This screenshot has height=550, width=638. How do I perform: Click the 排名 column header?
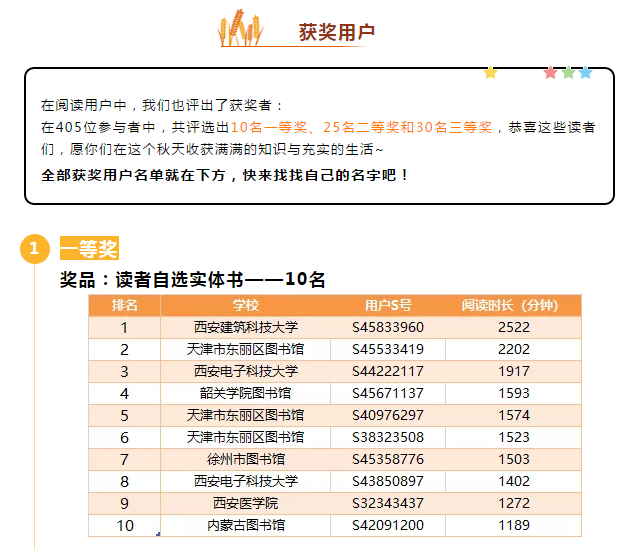pyautogui.click(x=124, y=305)
